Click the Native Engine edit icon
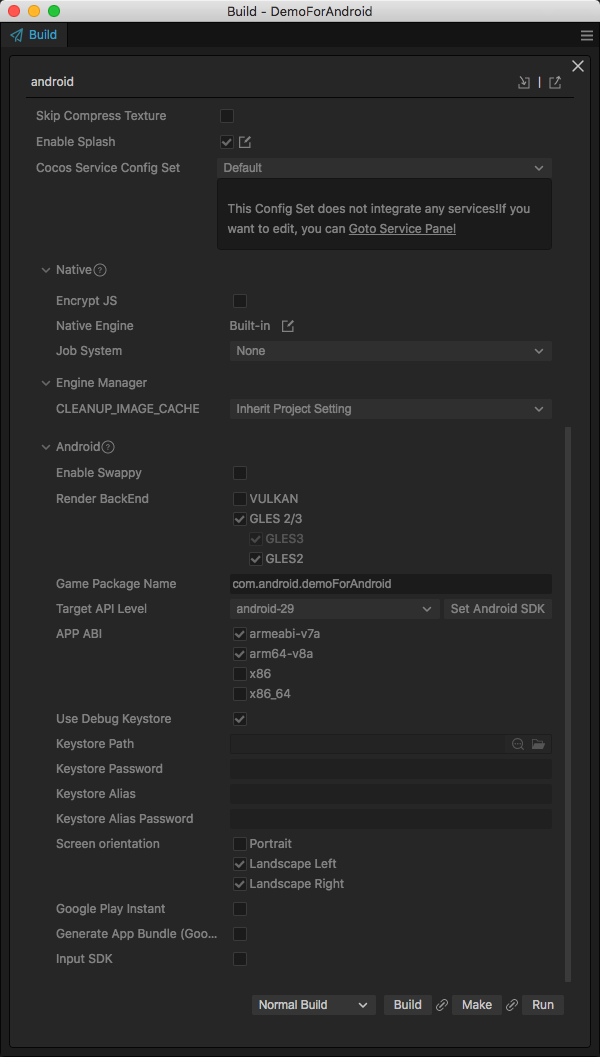This screenshot has width=600, height=1057. pos(288,326)
